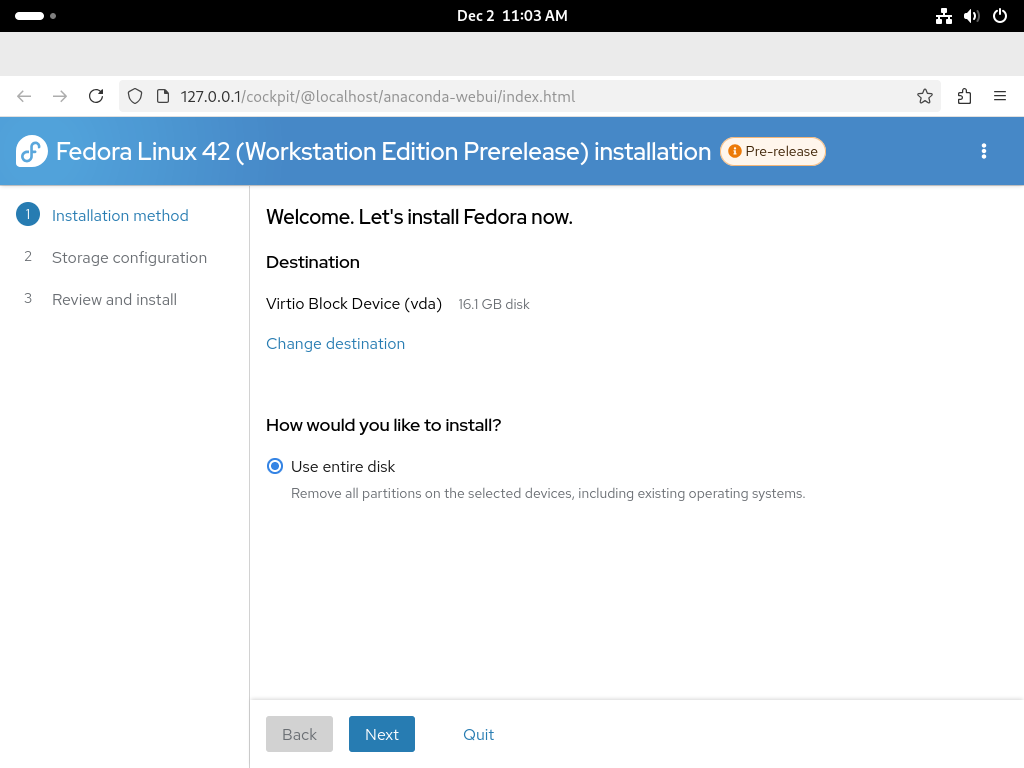Click the disabled Back button
Screen dimensions: 1024x768
(x=299, y=734)
